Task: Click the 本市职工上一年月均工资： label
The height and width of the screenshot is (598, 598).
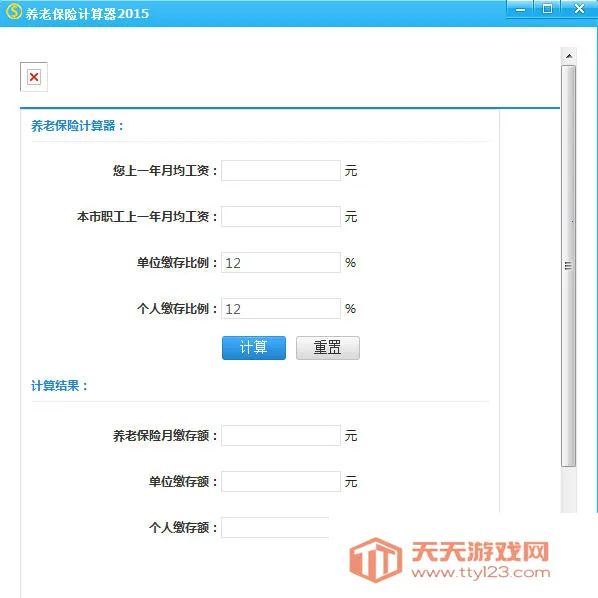Action: [147, 217]
